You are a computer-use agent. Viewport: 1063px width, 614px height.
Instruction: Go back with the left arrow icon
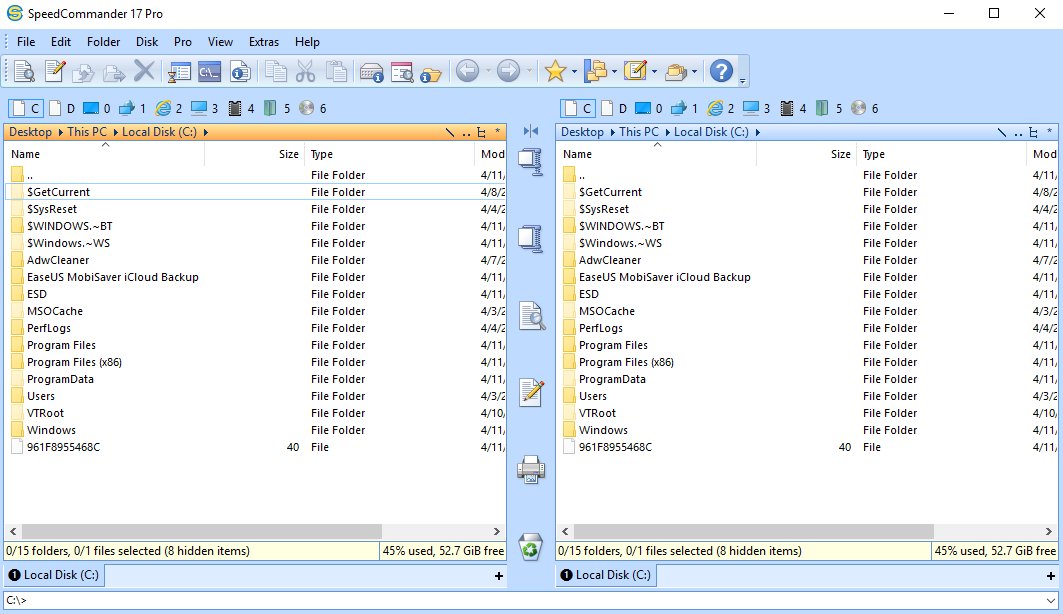click(x=467, y=70)
